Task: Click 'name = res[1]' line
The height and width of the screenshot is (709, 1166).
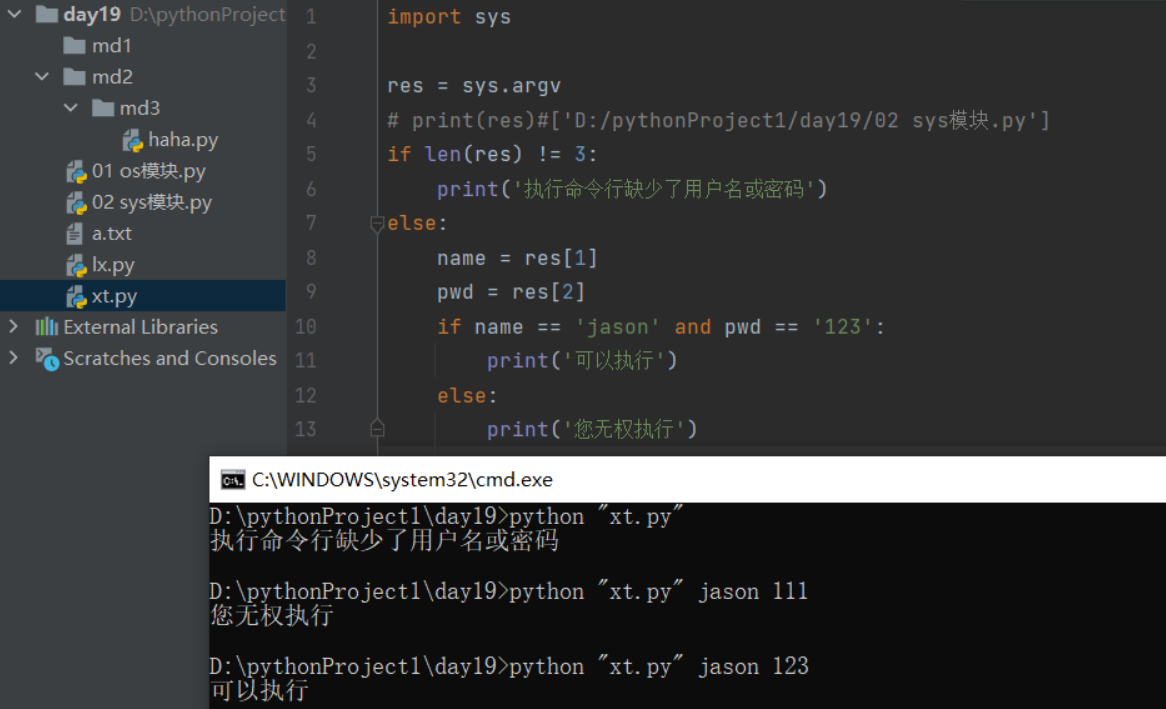Action: pos(517,257)
